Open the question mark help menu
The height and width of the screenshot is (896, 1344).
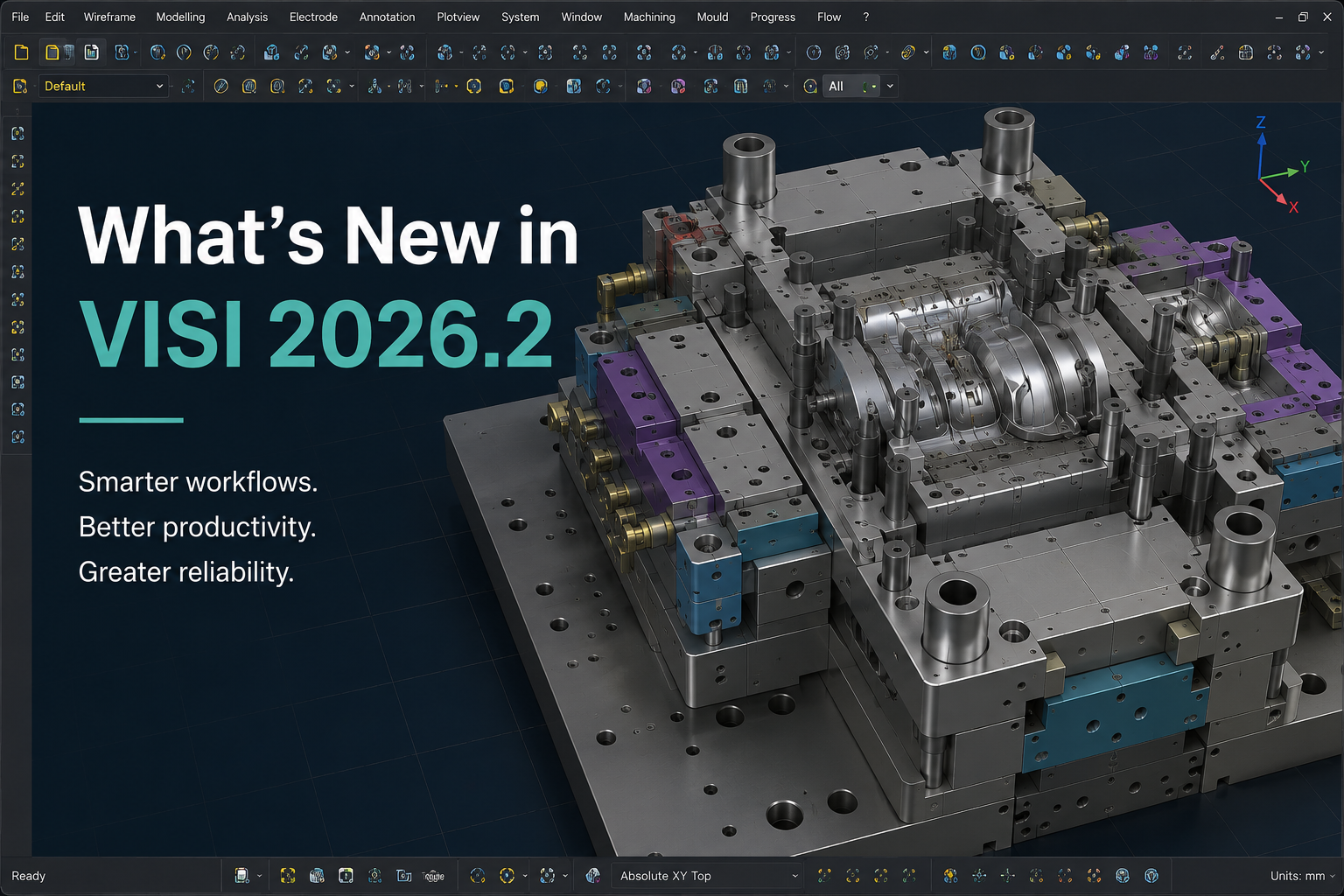pos(866,17)
